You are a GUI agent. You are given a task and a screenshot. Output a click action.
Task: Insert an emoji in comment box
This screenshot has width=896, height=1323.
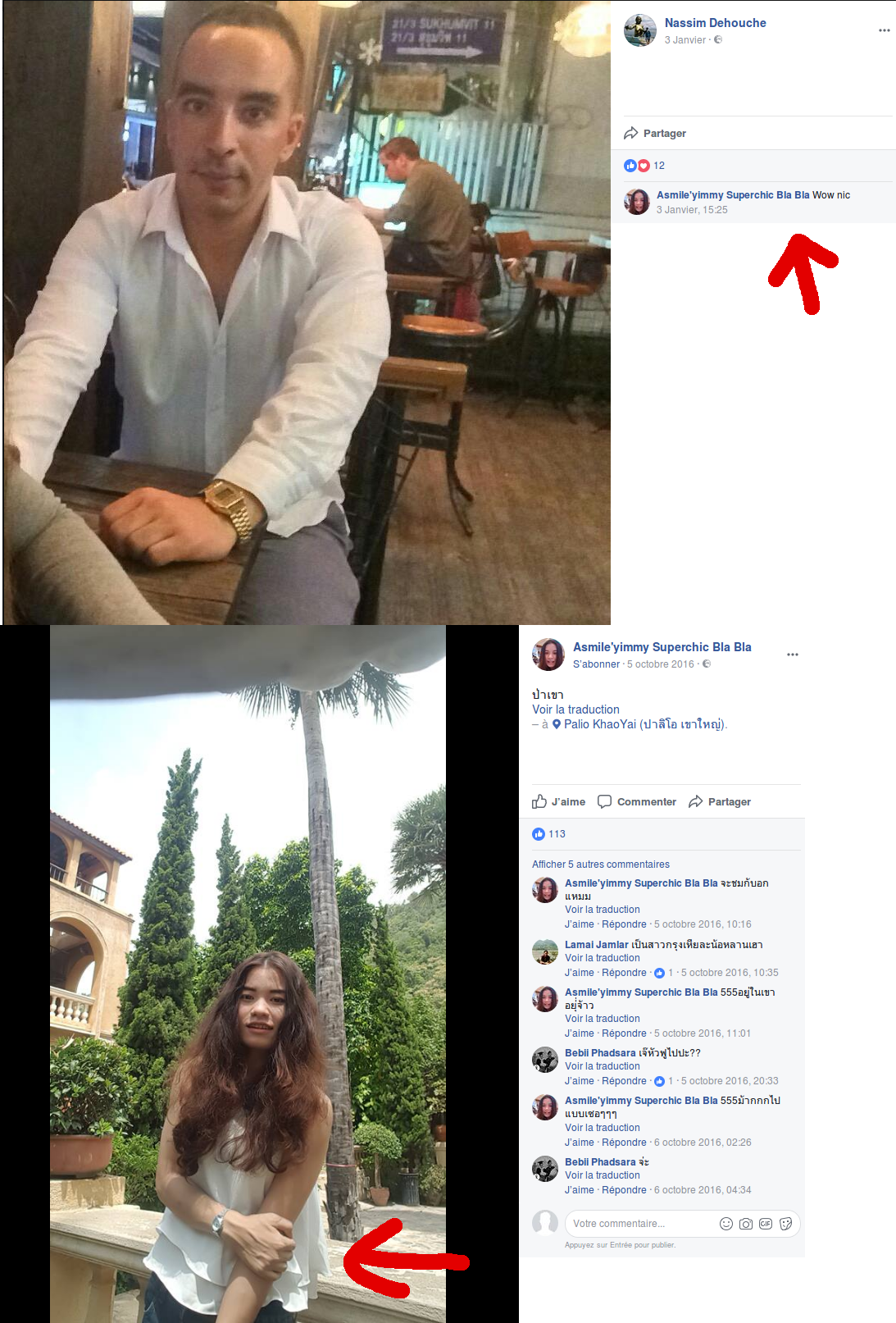(726, 1224)
